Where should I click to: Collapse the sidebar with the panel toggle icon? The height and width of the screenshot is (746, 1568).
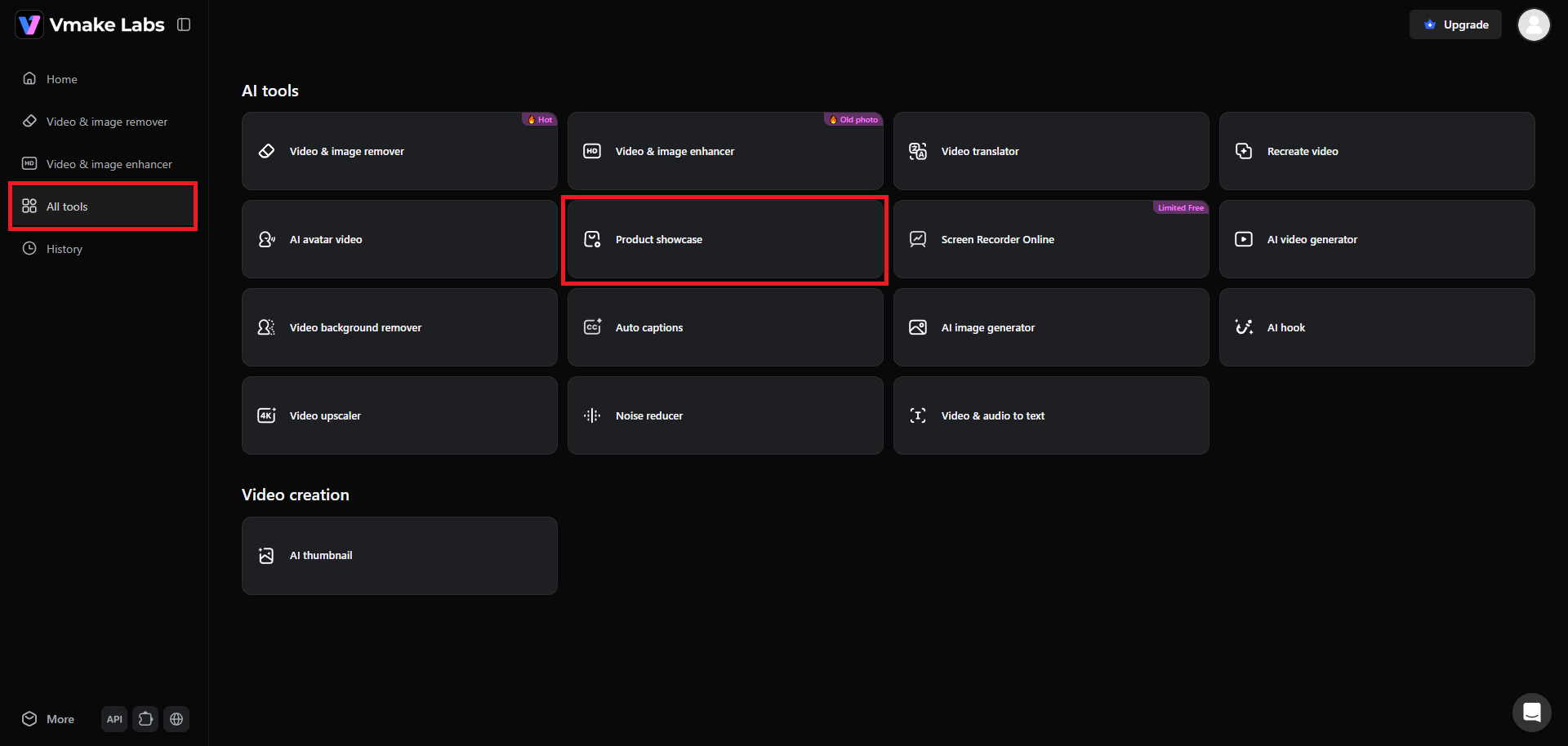[184, 24]
